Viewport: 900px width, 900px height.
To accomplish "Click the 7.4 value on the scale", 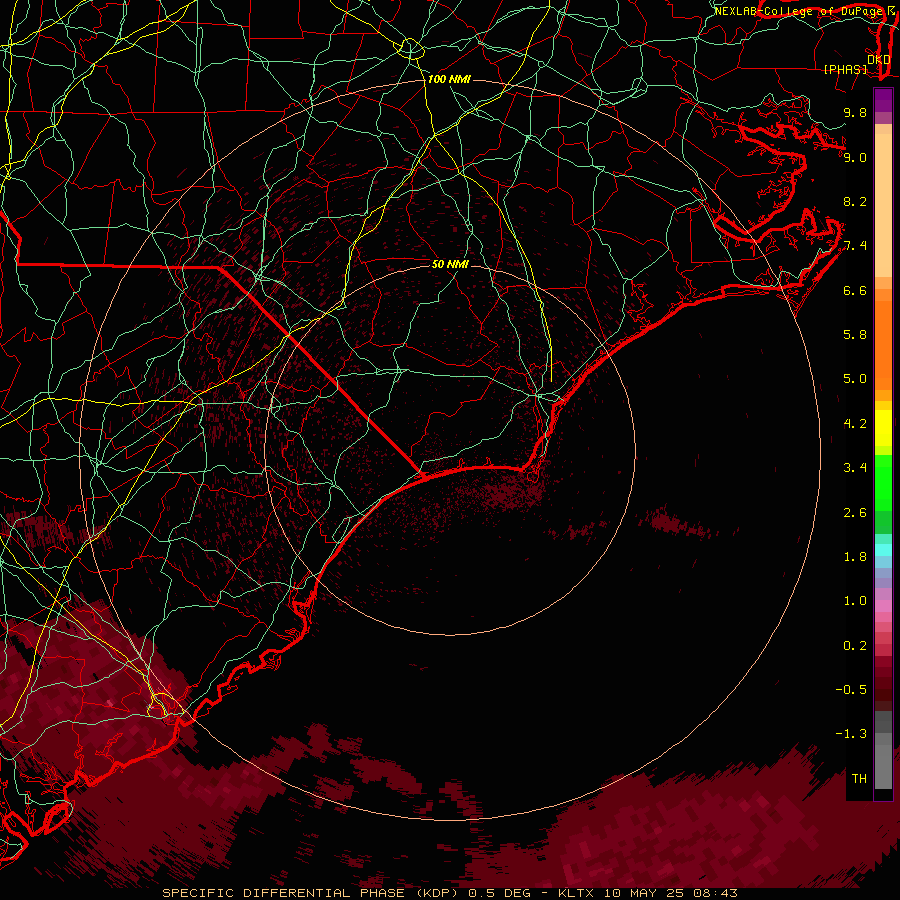I will (x=855, y=246).
